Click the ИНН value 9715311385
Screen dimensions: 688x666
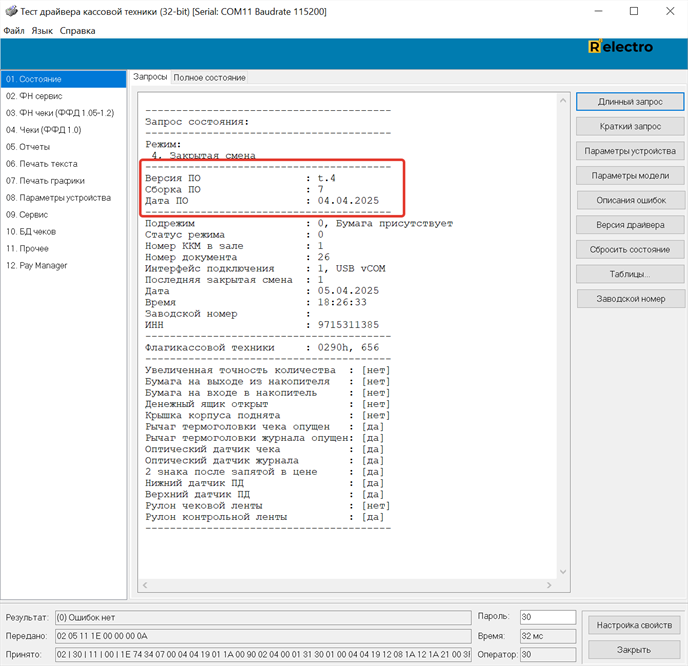[348, 325]
